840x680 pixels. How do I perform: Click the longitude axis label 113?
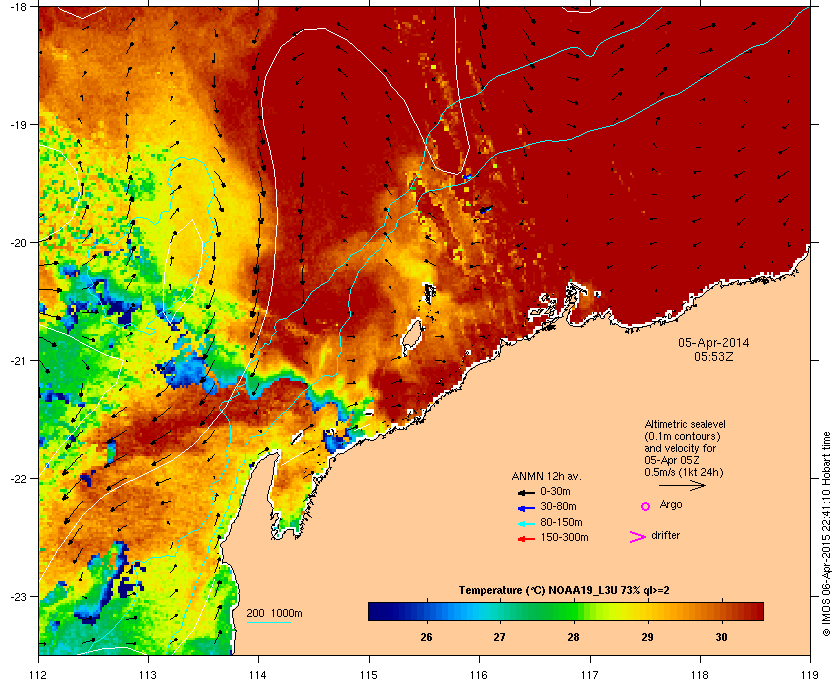click(x=148, y=675)
